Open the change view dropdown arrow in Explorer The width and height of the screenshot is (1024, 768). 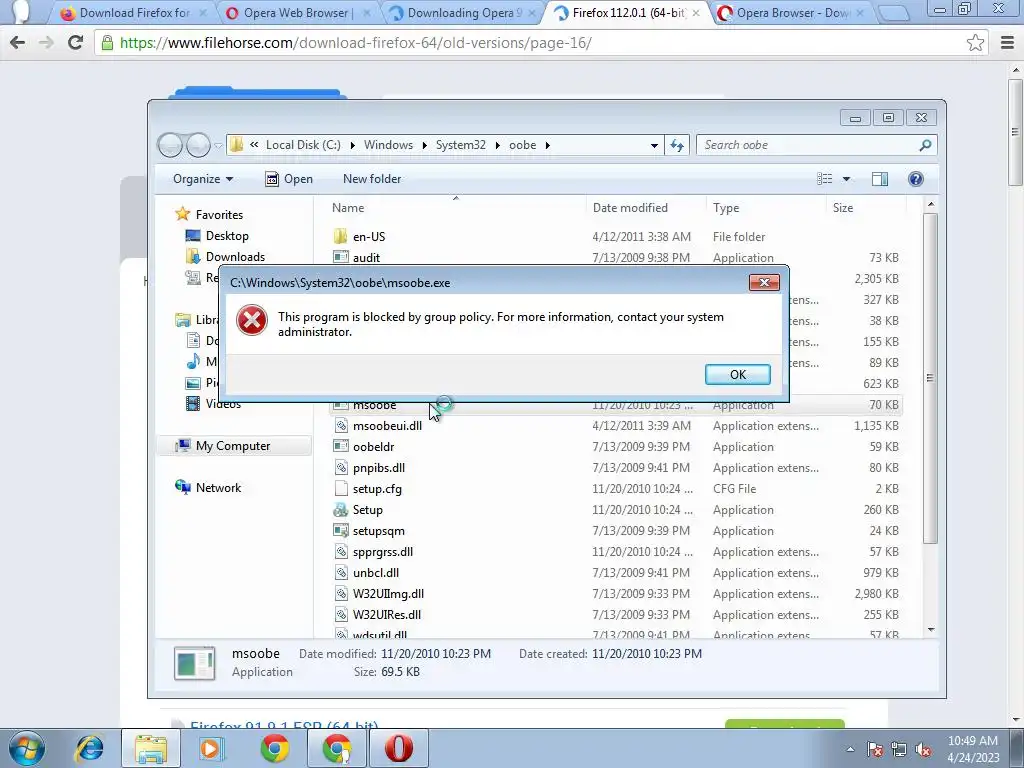click(x=846, y=179)
